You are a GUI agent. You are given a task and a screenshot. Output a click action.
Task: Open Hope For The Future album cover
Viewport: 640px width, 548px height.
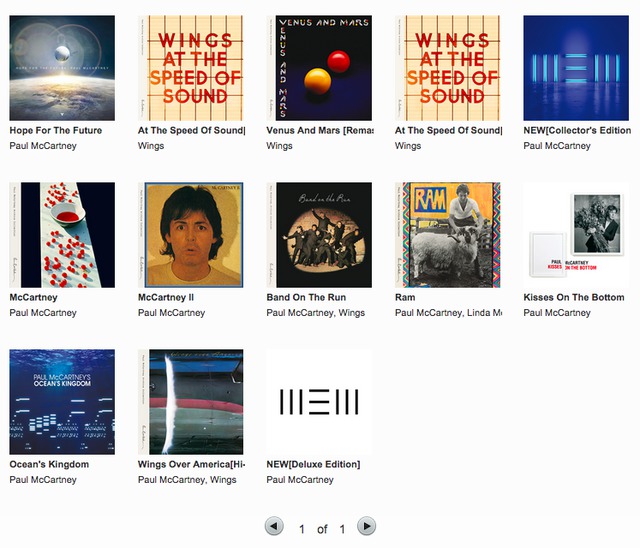pos(62,68)
